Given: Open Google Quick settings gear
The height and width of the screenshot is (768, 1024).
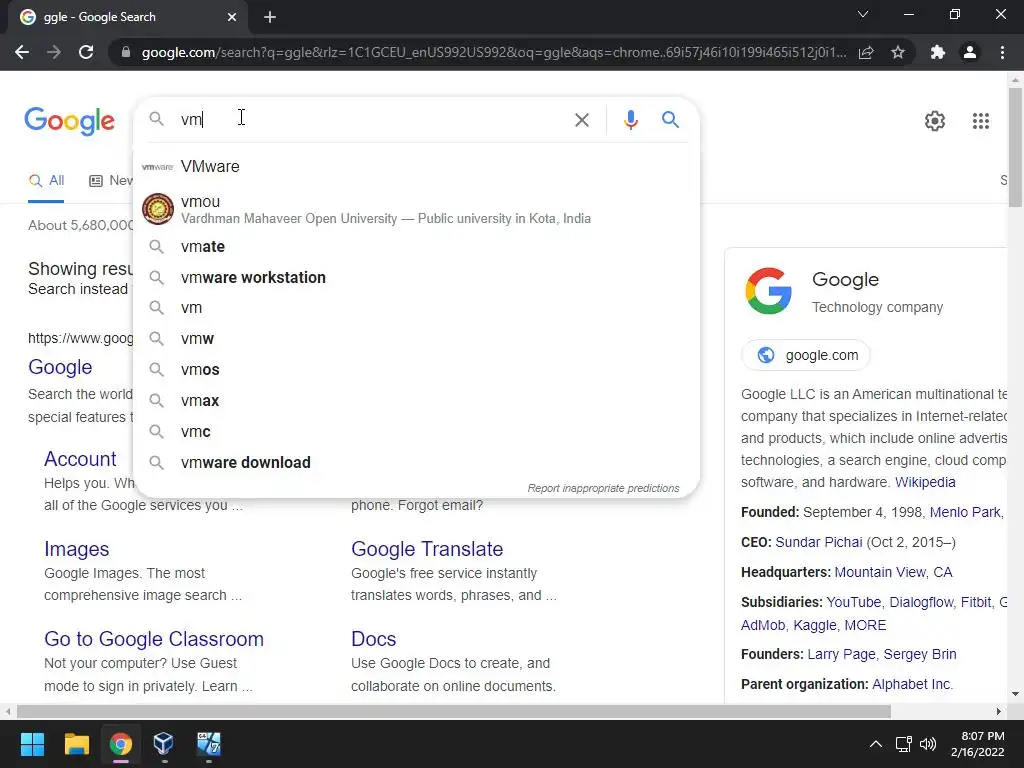Looking at the screenshot, I should (x=935, y=121).
